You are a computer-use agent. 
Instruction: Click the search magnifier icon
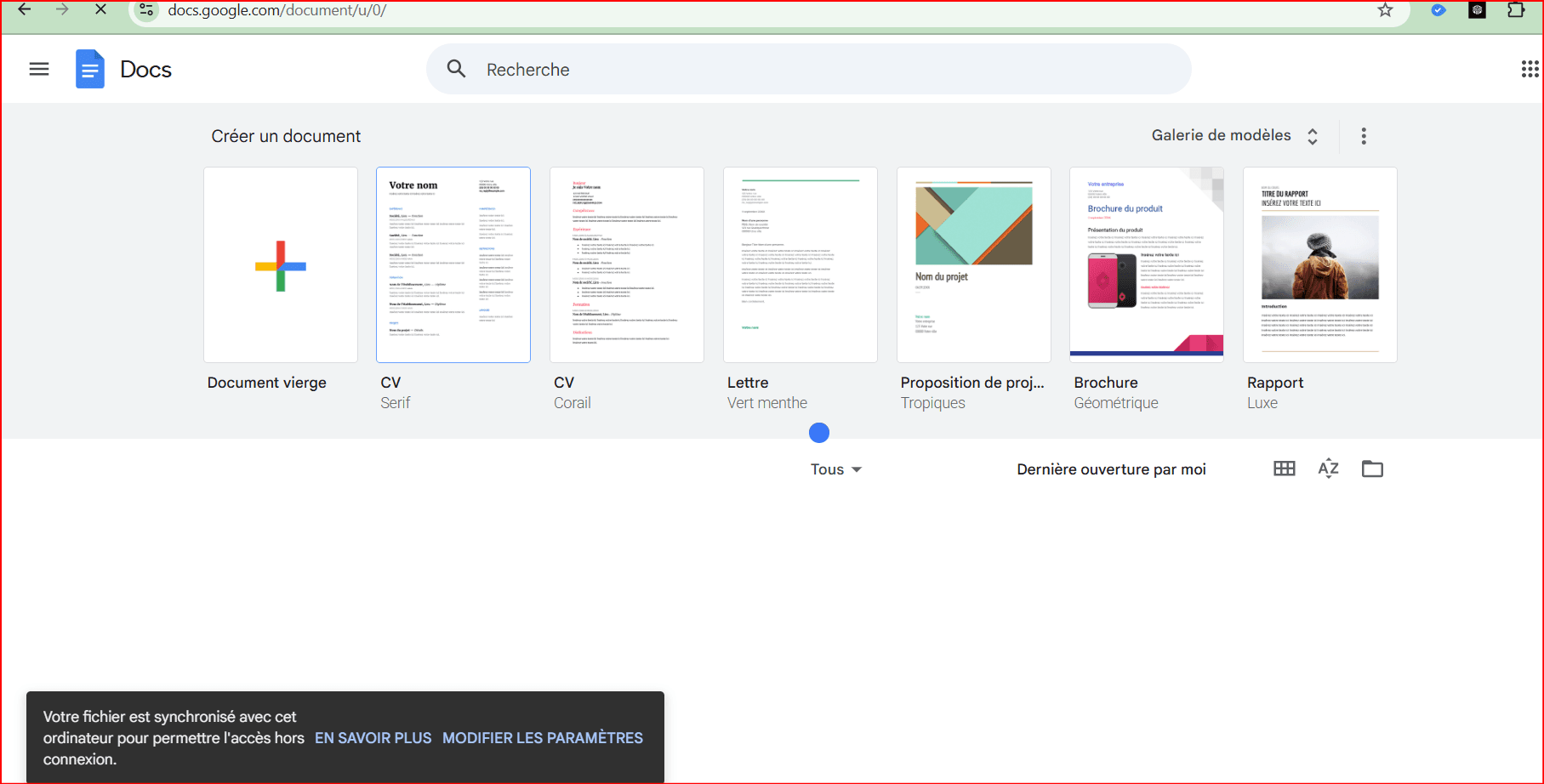[x=457, y=69]
